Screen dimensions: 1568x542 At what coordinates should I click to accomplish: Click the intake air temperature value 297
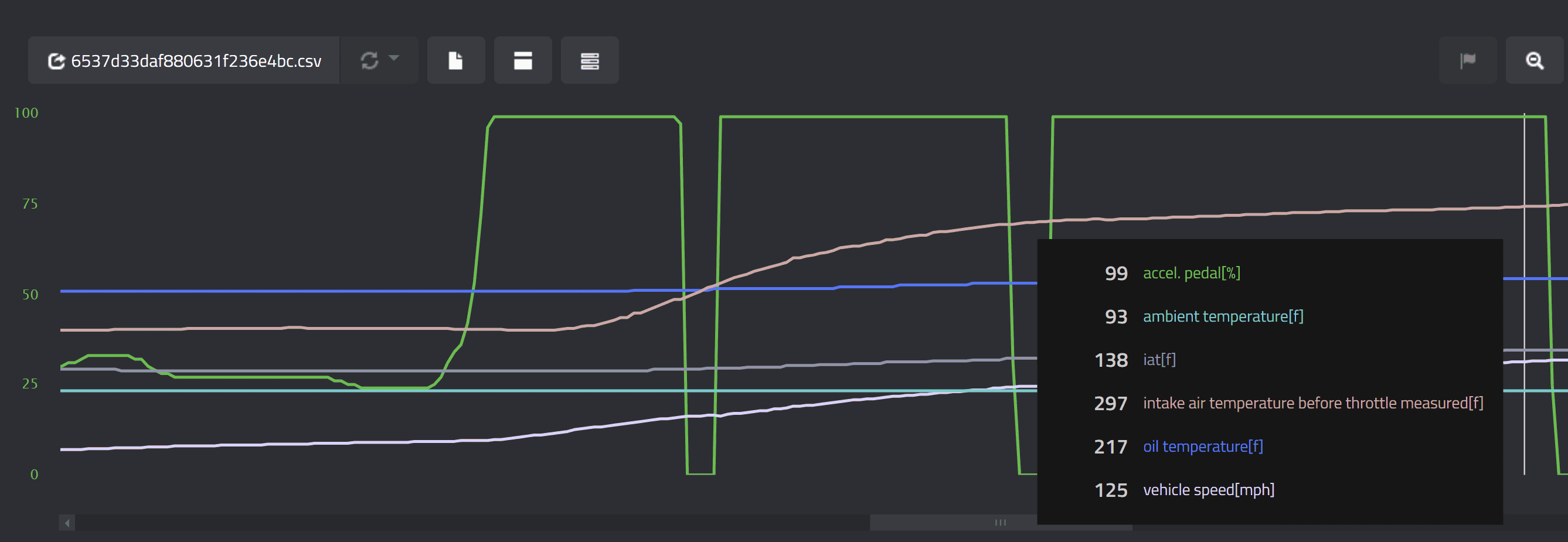[1111, 403]
